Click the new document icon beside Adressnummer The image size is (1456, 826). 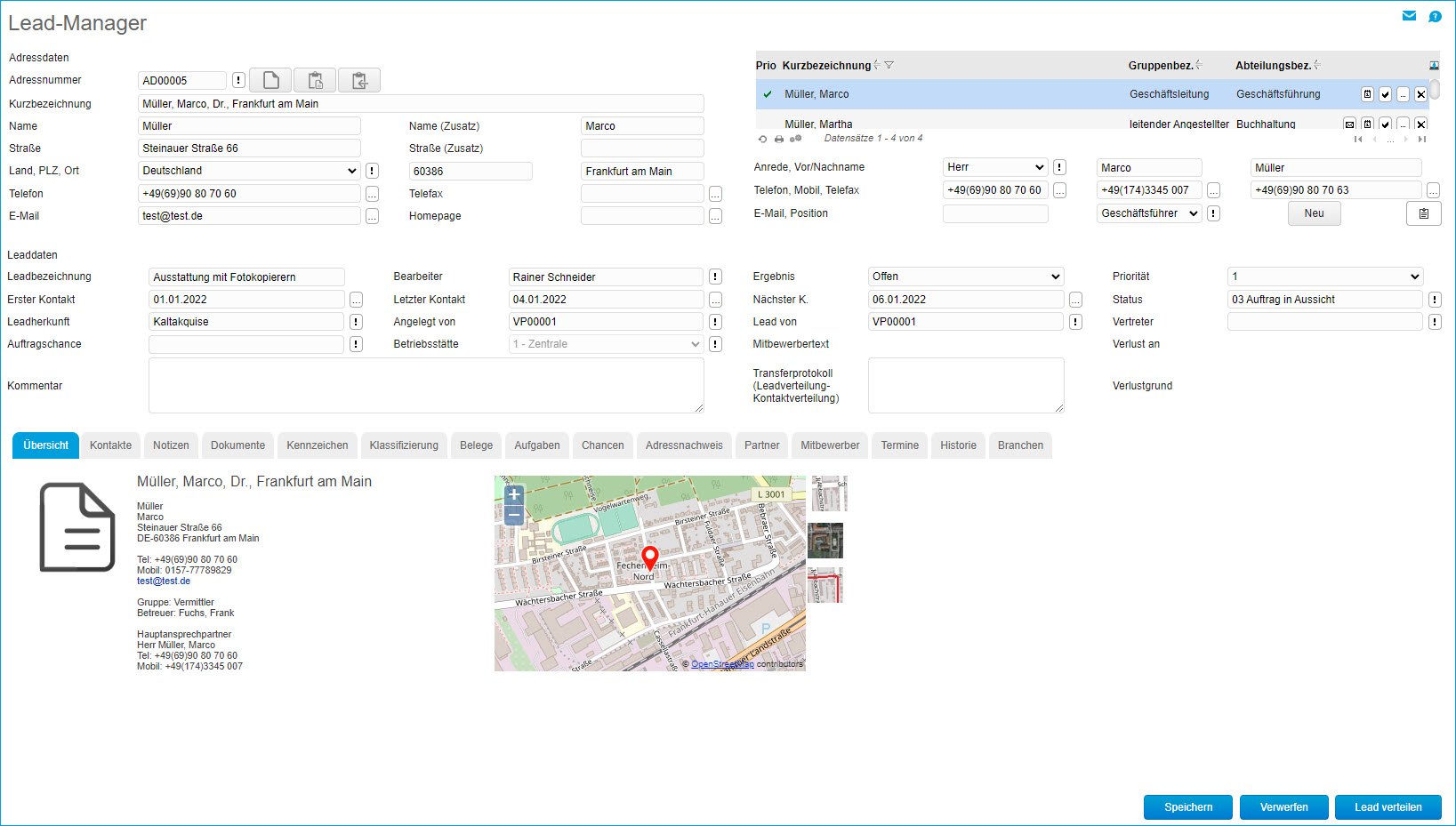[270, 80]
